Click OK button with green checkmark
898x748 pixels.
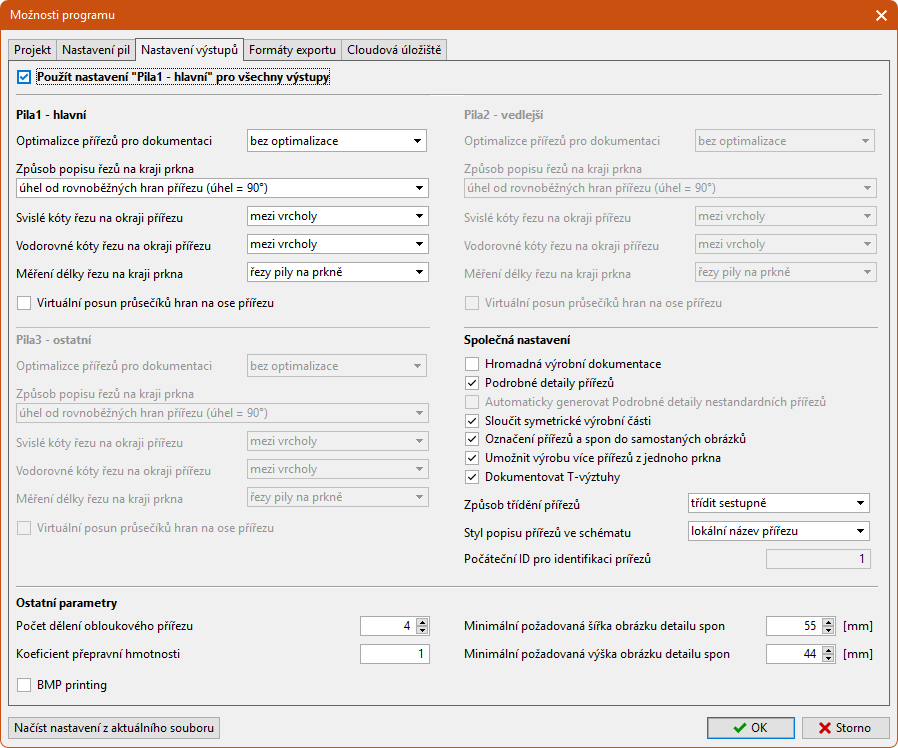[x=750, y=728]
